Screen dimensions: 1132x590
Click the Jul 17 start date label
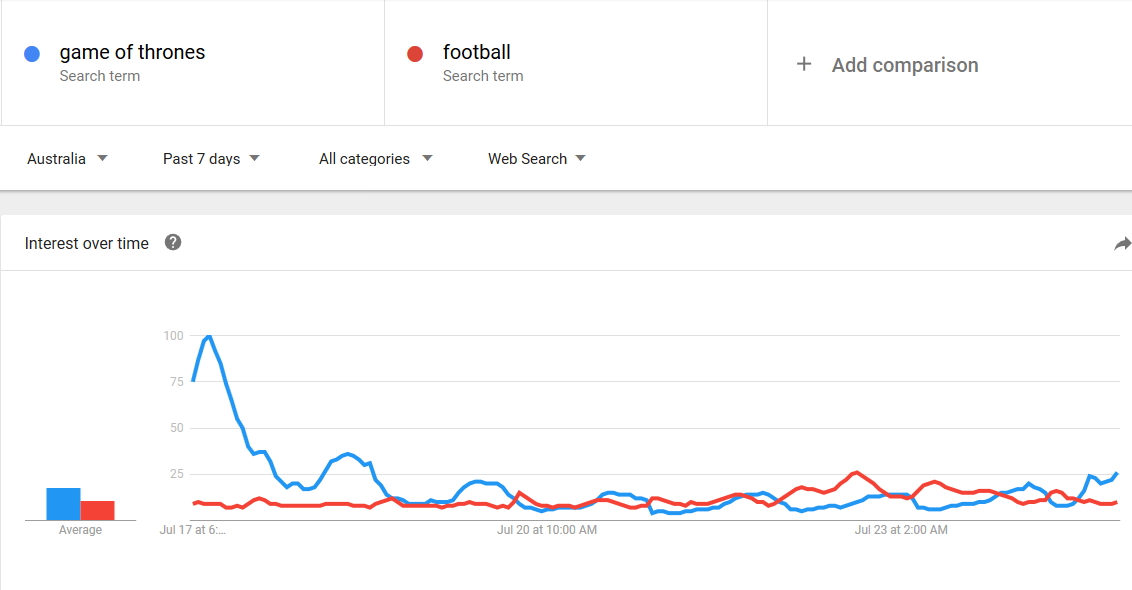click(x=193, y=530)
